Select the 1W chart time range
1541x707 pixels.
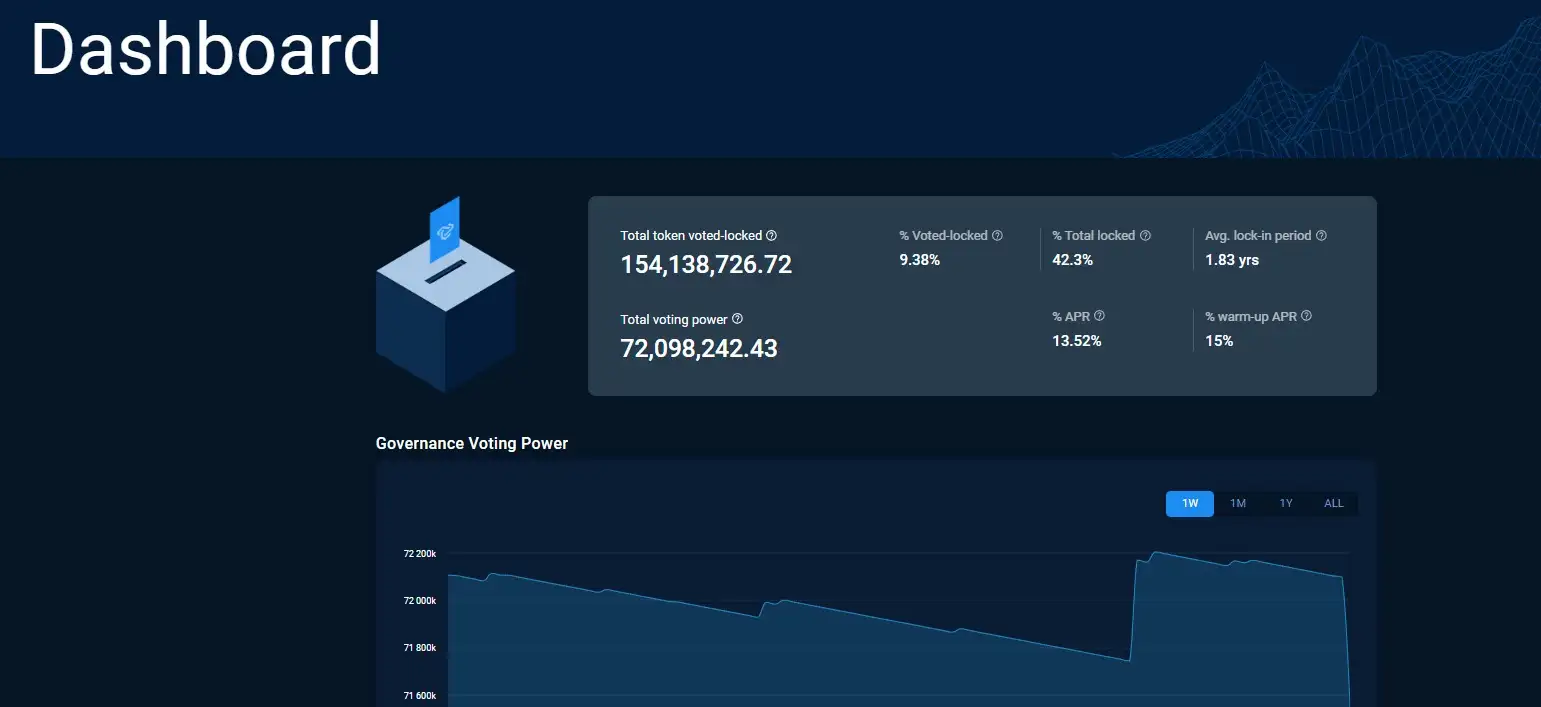pyautogui.click(x=1190, y=504)
